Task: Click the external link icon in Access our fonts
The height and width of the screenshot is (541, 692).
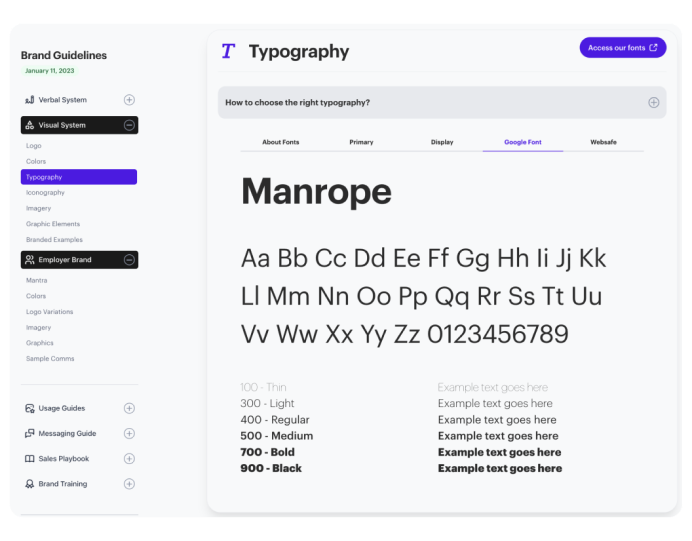Action: coord(654,47)
